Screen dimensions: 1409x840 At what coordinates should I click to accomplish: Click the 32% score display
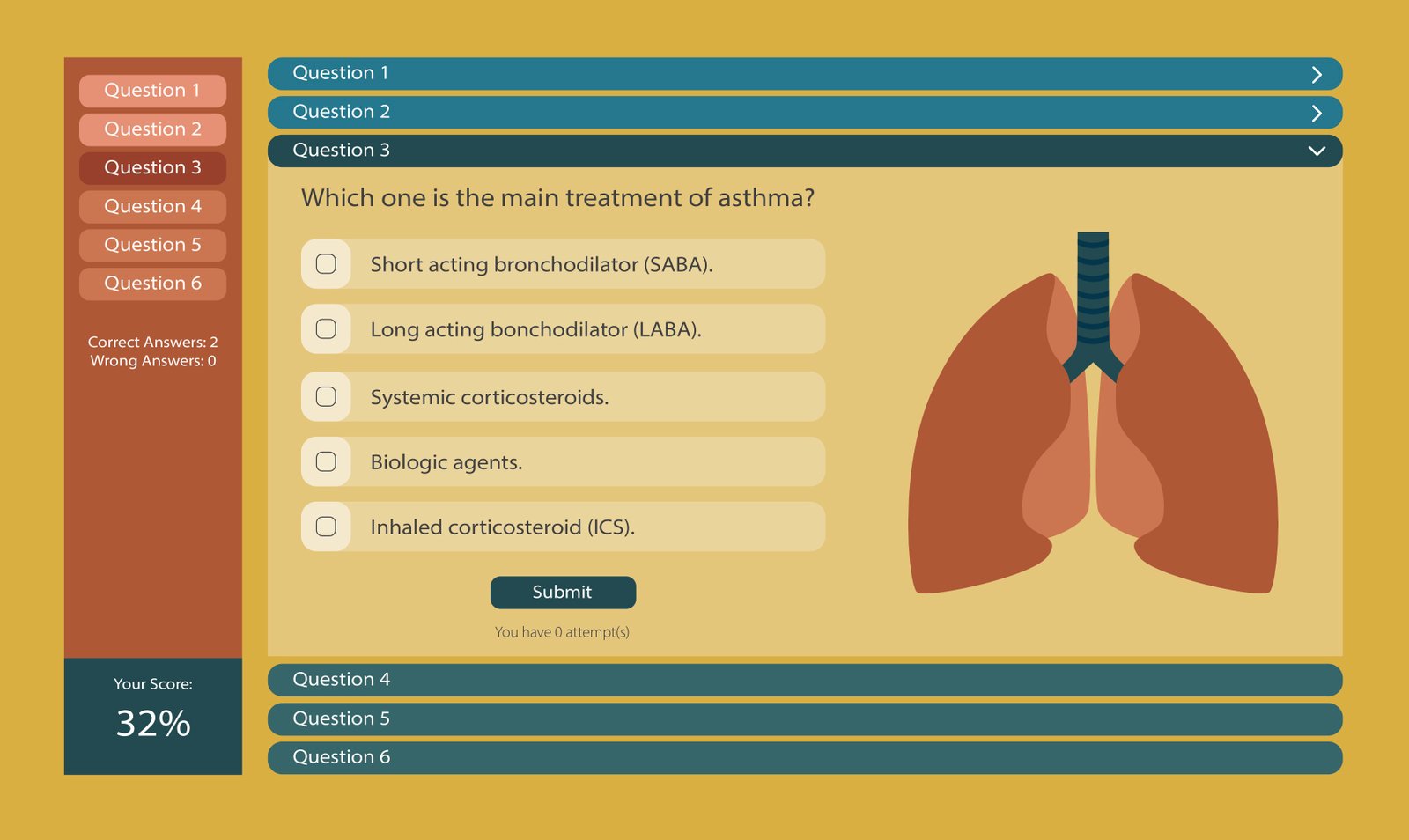153,724
